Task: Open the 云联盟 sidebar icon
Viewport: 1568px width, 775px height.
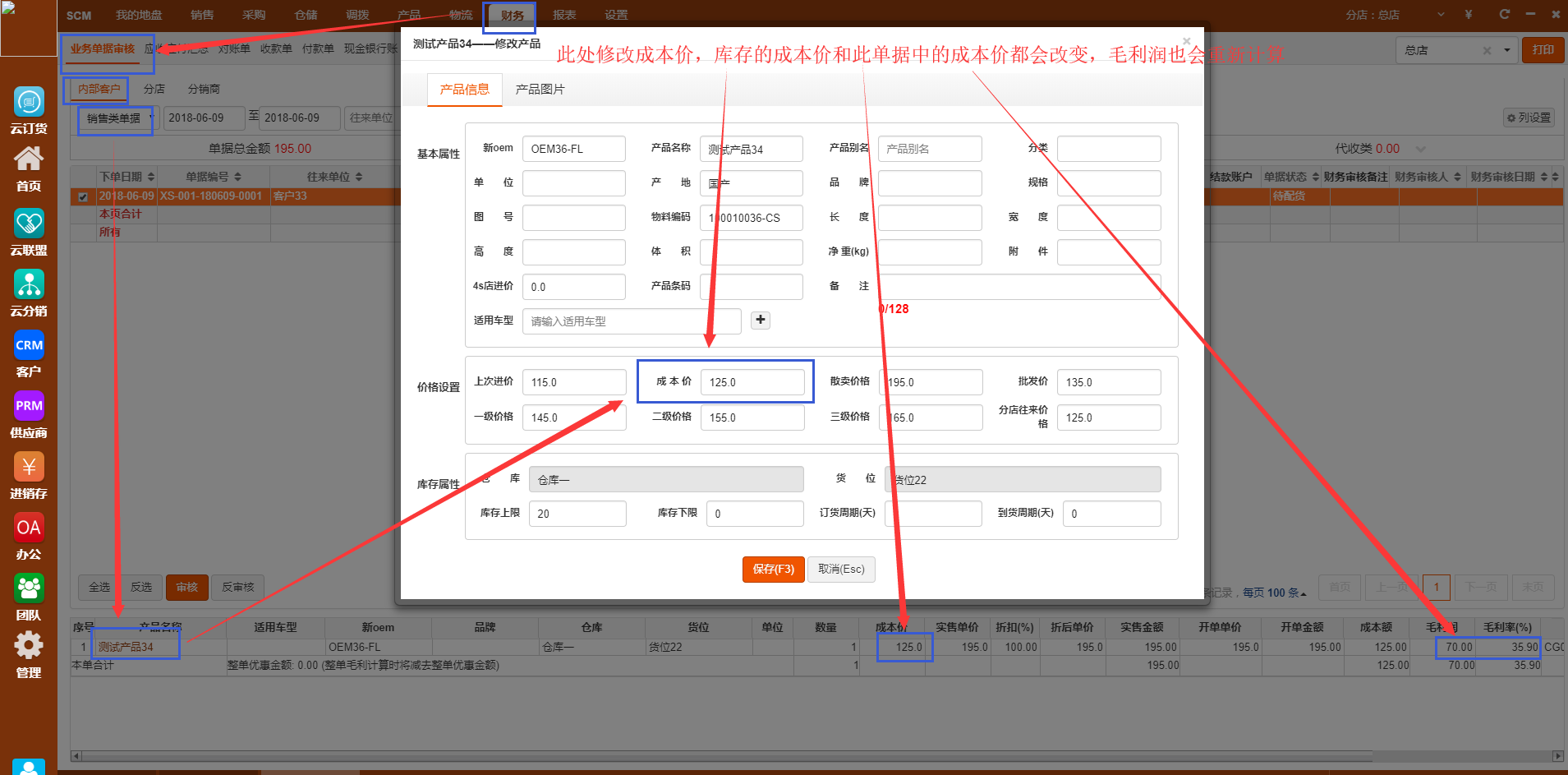Action: point(29,224)
